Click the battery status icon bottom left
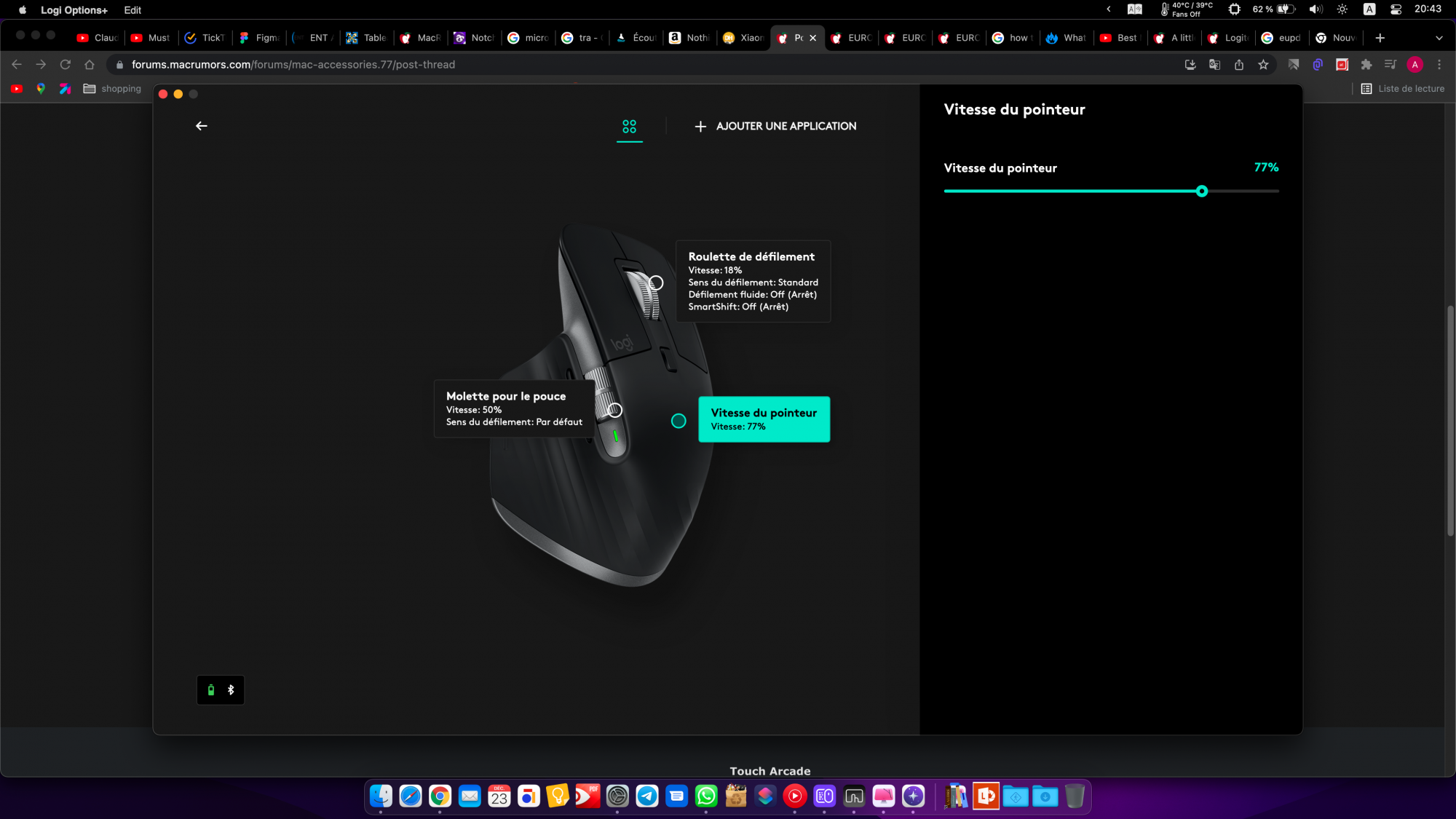The height and width of the screenshot is (819, 1456). (211, 690)
